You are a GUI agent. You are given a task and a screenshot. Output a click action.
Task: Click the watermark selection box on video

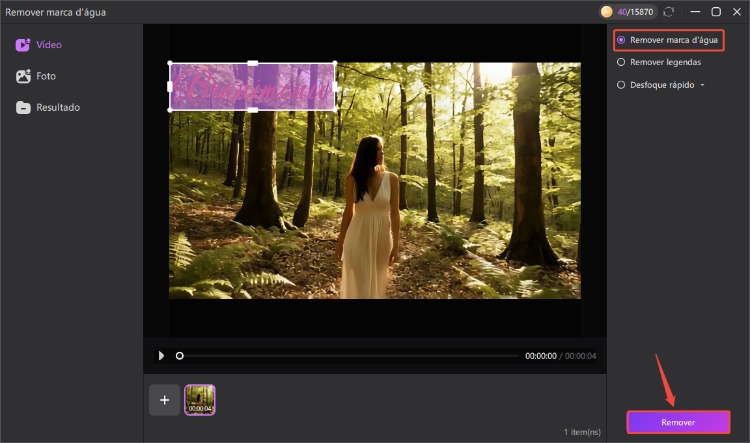[x=252, y=86]
